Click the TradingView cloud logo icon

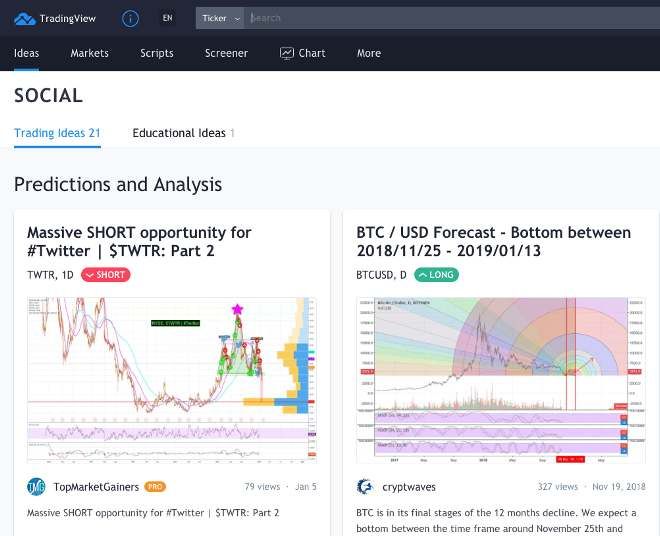(x=25, y=19)
